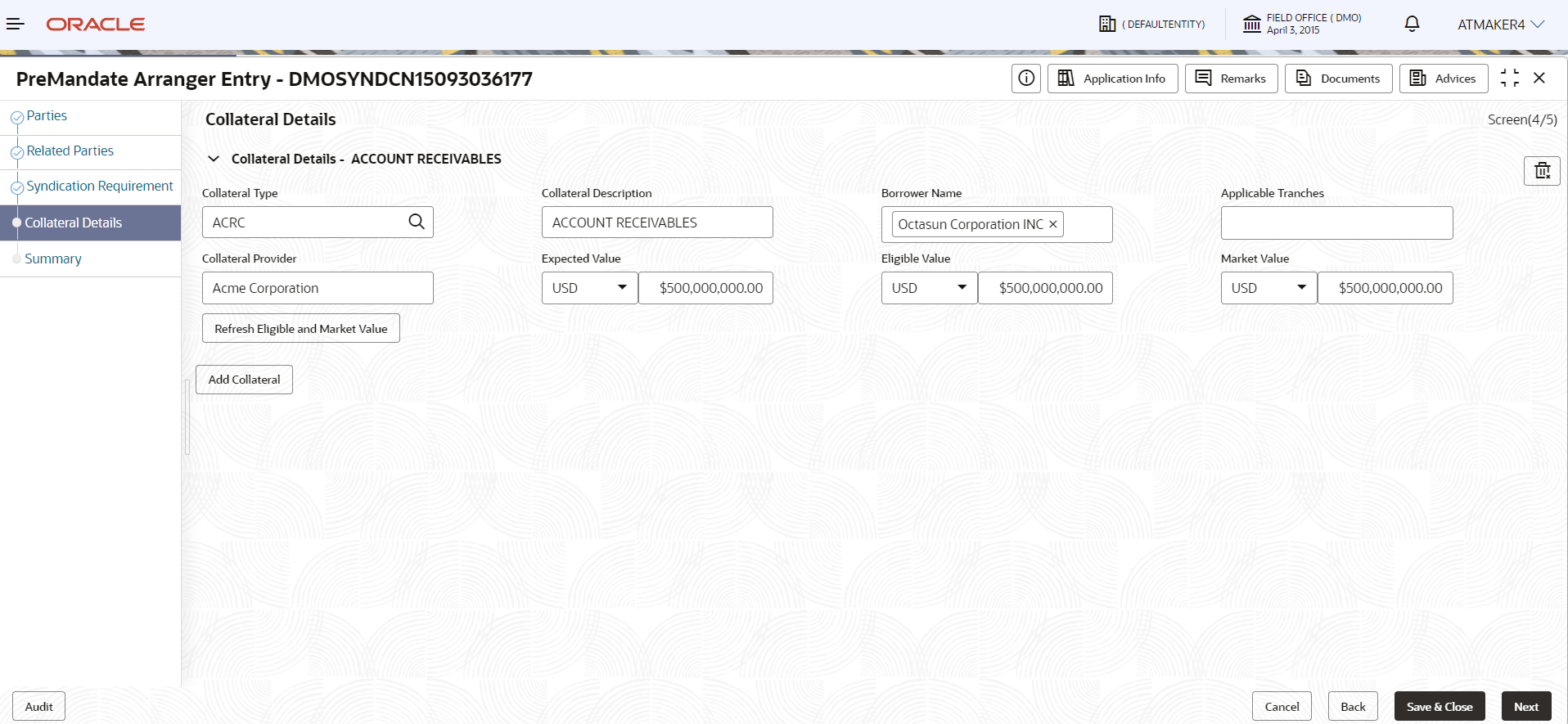
Task: Open Documents panel
Action: [1338, 79]
